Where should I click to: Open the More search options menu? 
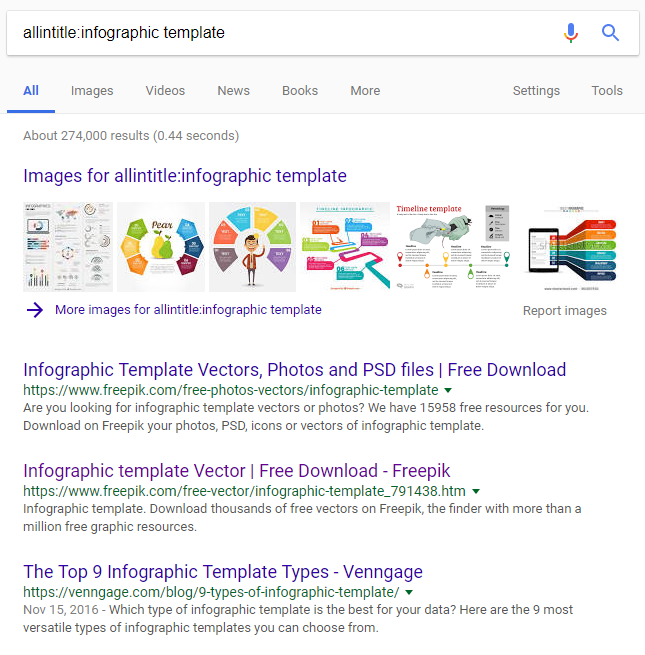365,91
